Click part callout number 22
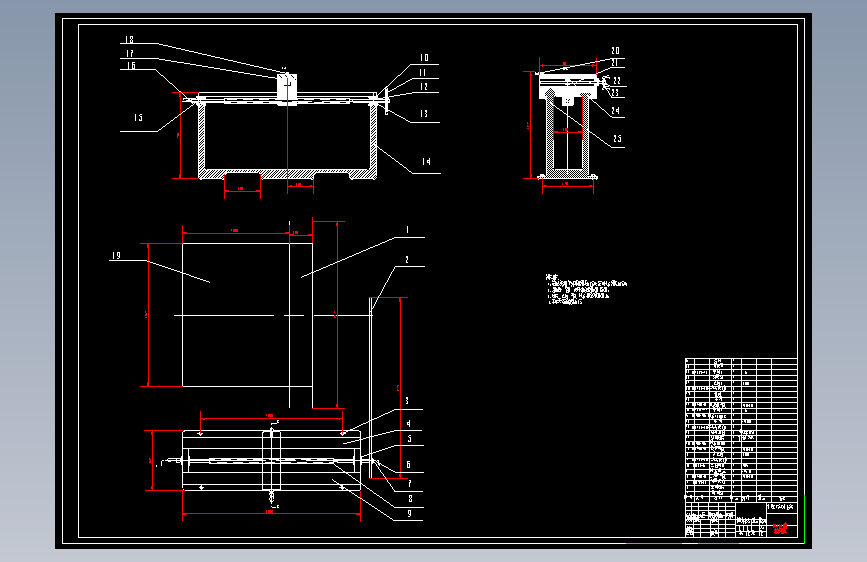867x562 pixels. [x=617, y=81]
